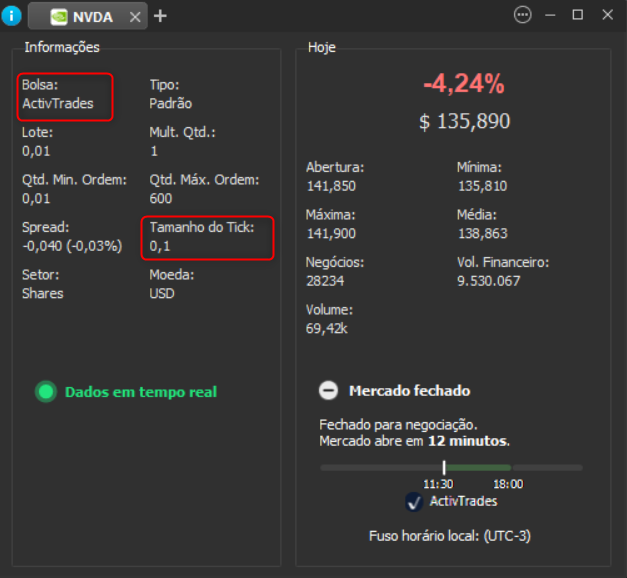
Task: Click the green trading session segment on timeline
Action: coord(478,467)
